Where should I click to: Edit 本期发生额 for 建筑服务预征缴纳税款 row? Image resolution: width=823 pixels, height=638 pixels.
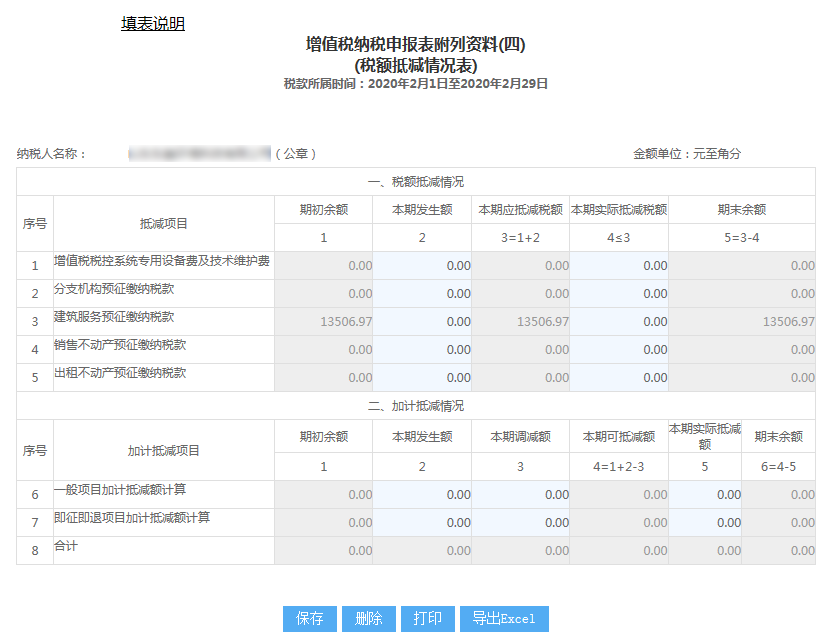coord(422,322)
